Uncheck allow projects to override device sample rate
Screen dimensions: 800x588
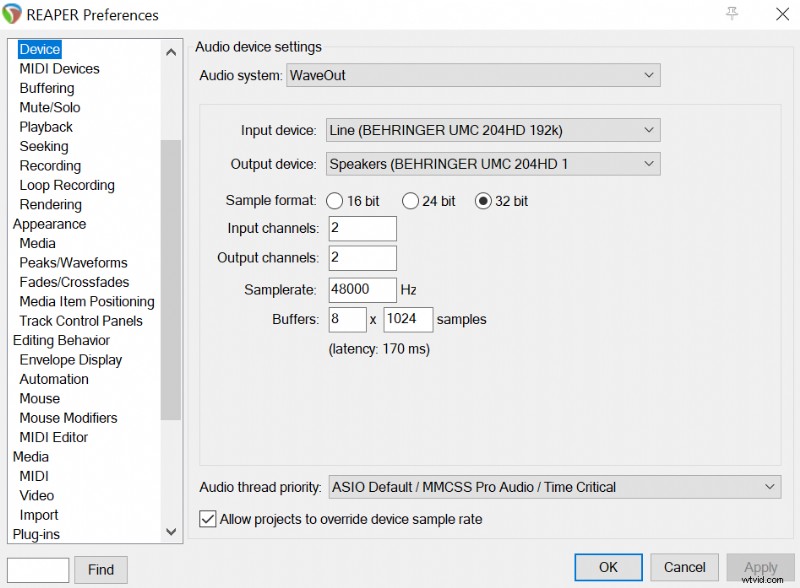pos(207,519)
